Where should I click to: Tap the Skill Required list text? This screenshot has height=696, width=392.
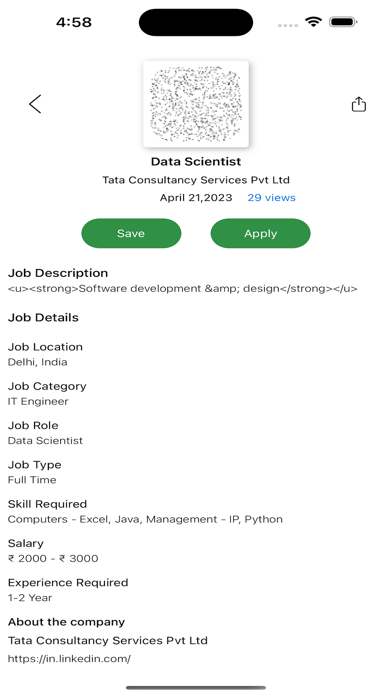point(145,519)
